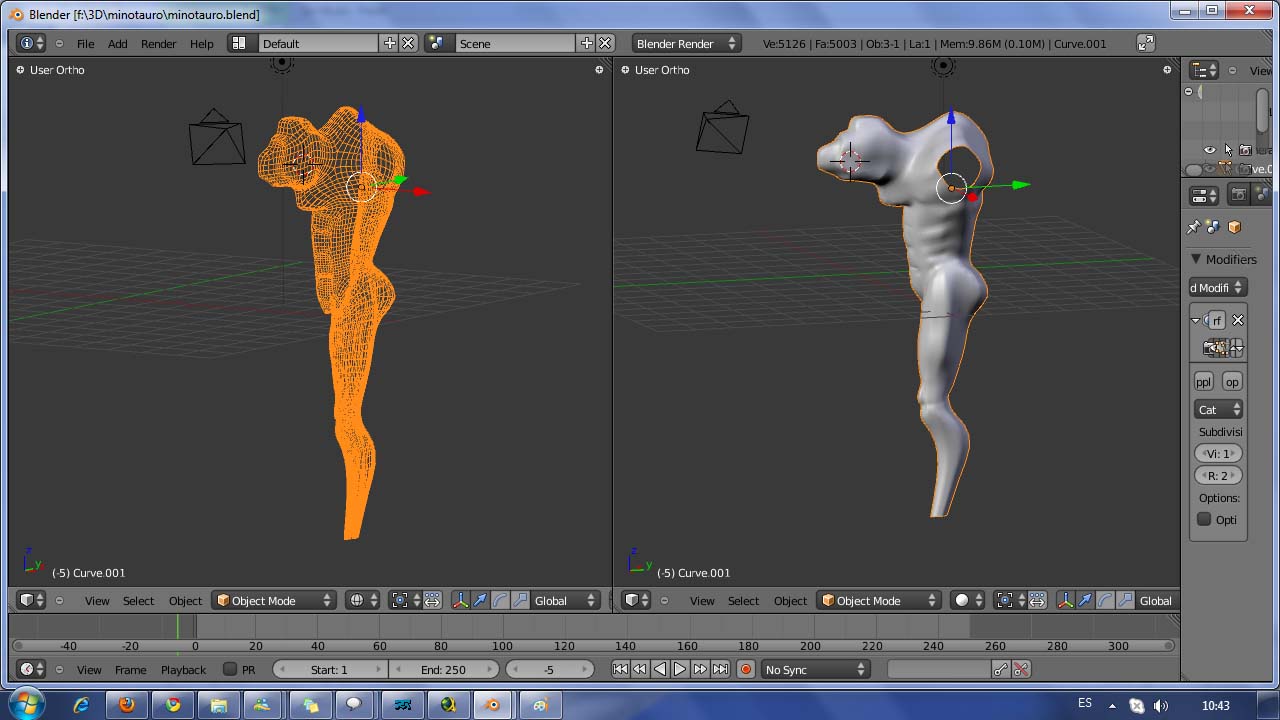Click the End: 250 frame field

click(443, 670)
